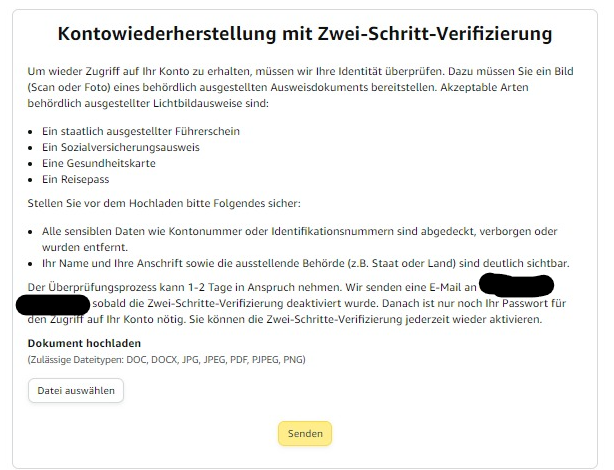Click the bullet starting "Ihr Name und Ihre Anschrift"
Viewport: 614px width, 470px height.
[306, 263]
